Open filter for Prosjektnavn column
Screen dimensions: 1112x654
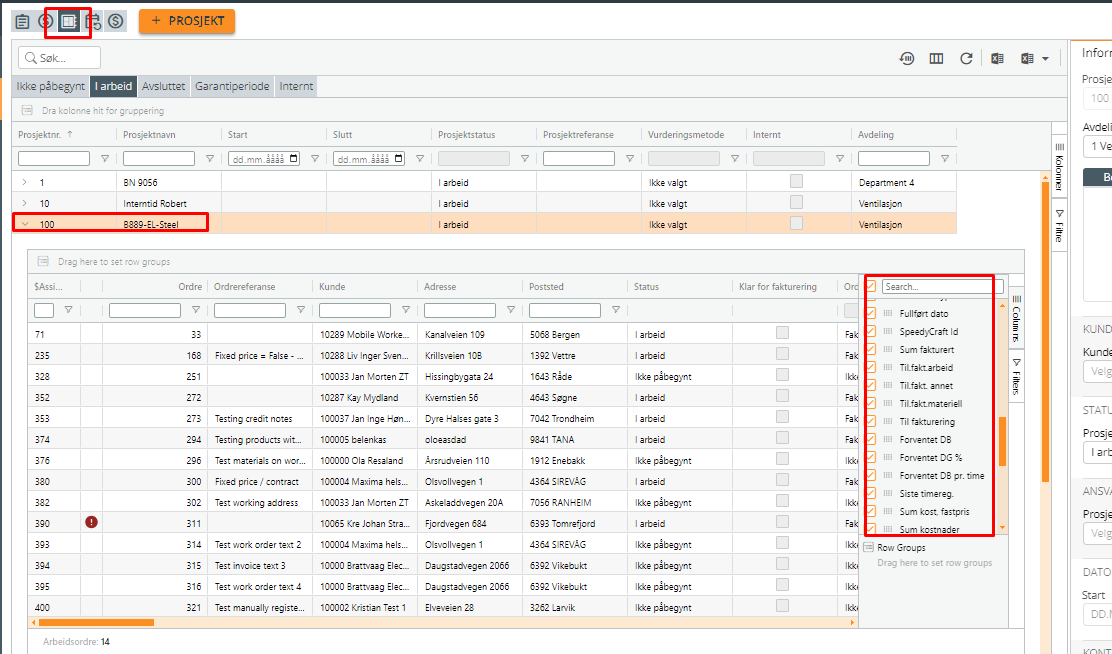pos(210,159)
